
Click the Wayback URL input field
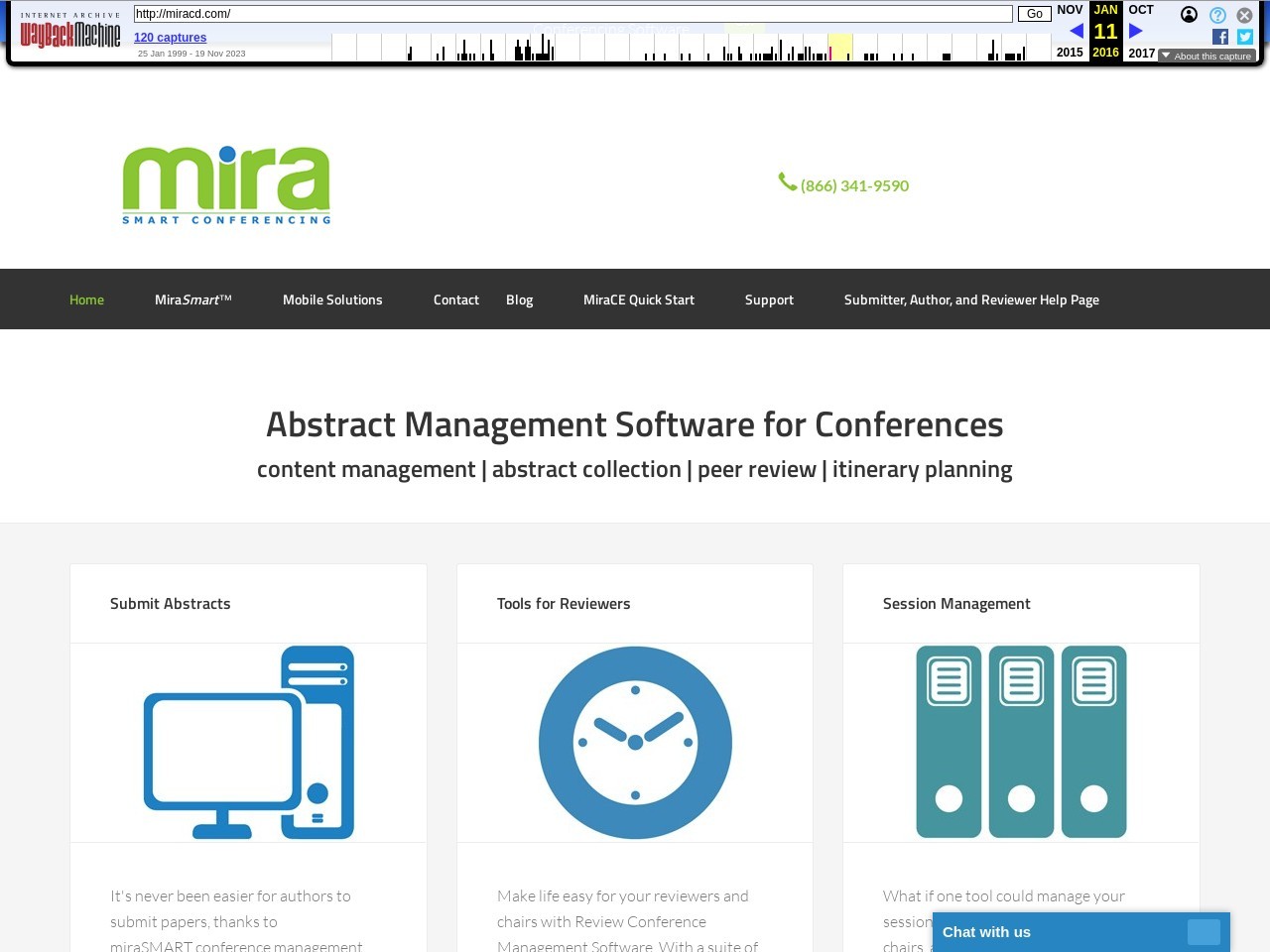(572, 14)
